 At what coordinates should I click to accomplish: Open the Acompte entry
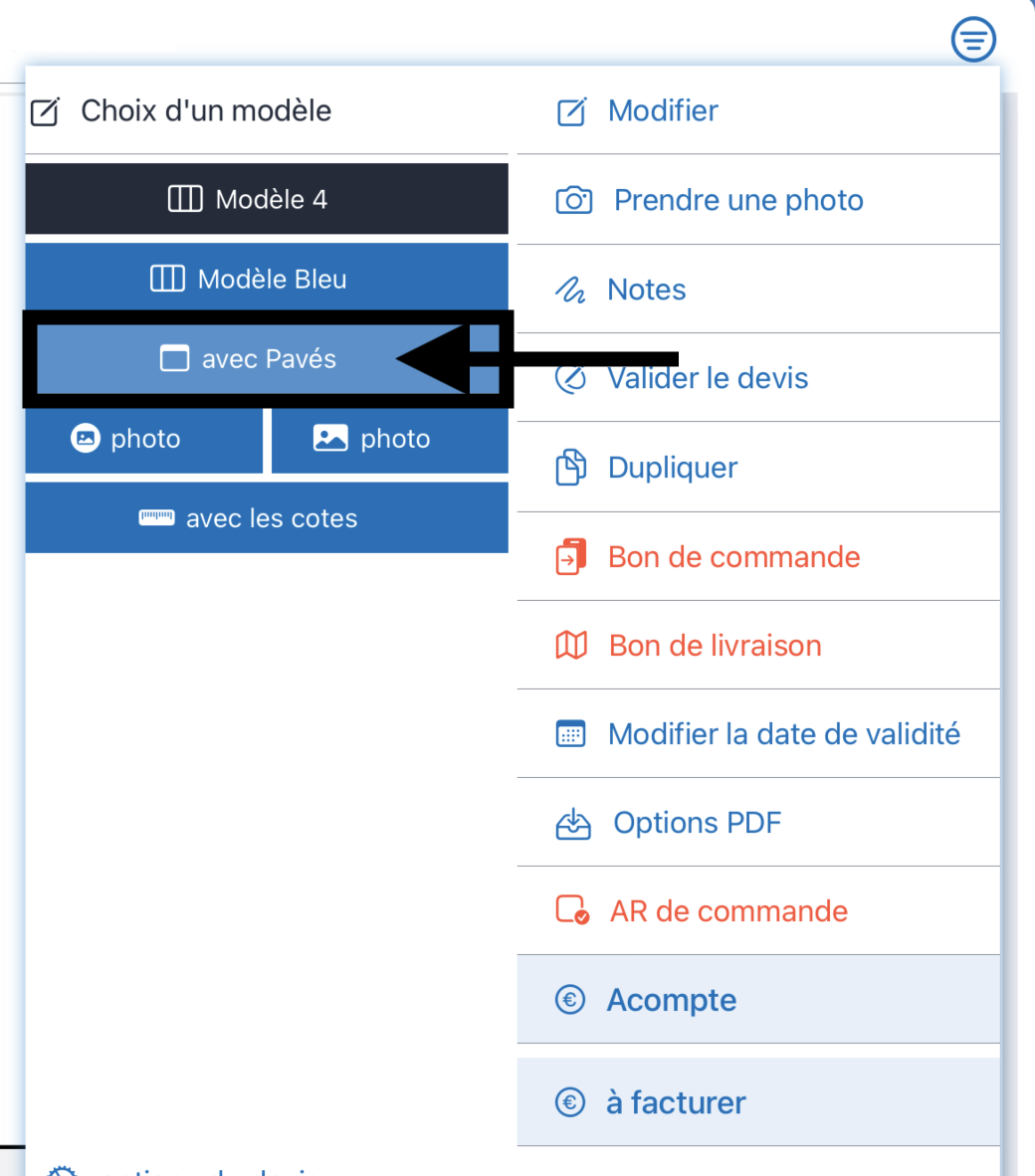758,1000
